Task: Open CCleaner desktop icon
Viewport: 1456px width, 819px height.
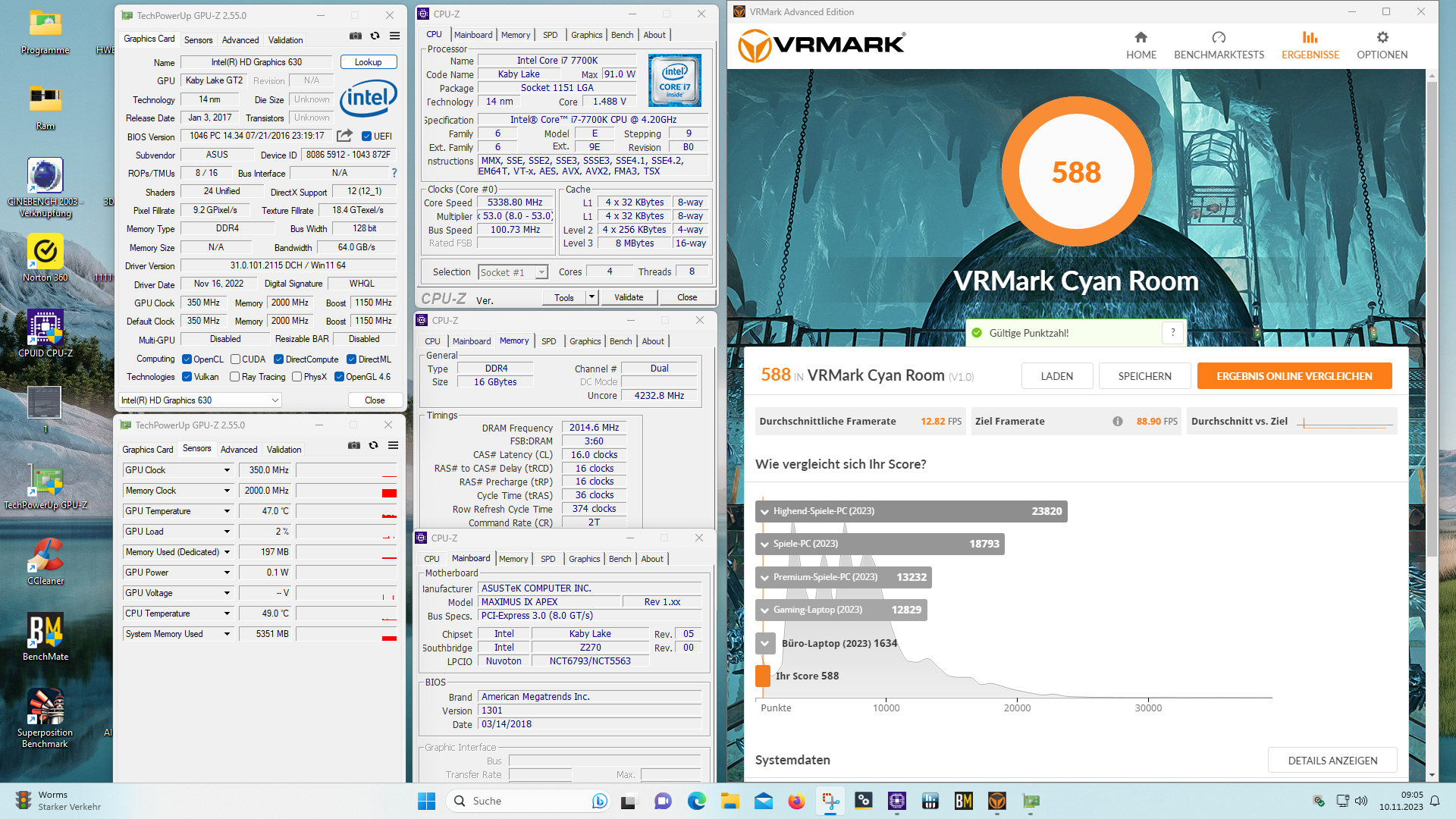Action: tap(45, 561)
